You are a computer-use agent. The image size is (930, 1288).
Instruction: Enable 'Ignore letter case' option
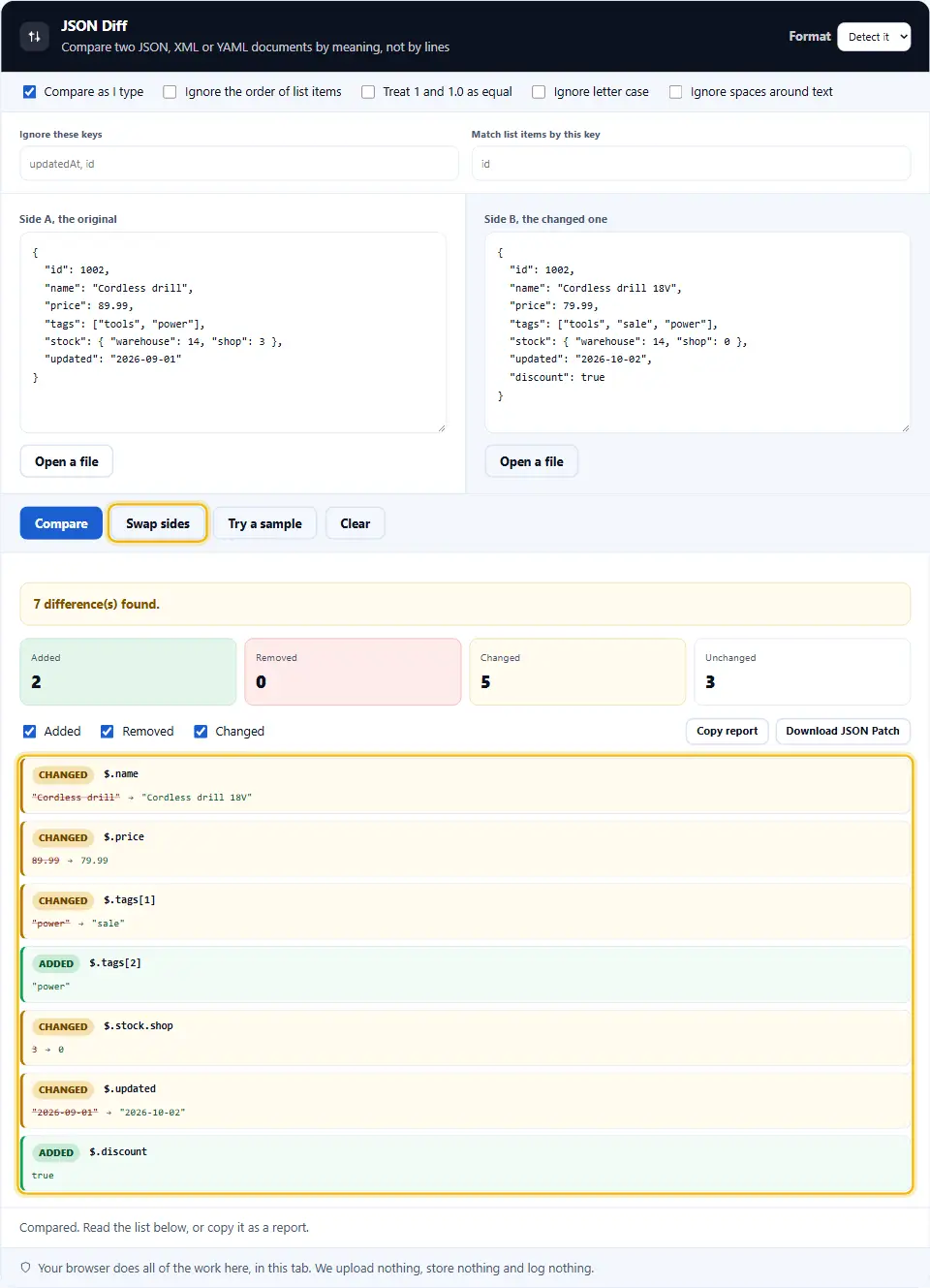click(x=539, y=92)
